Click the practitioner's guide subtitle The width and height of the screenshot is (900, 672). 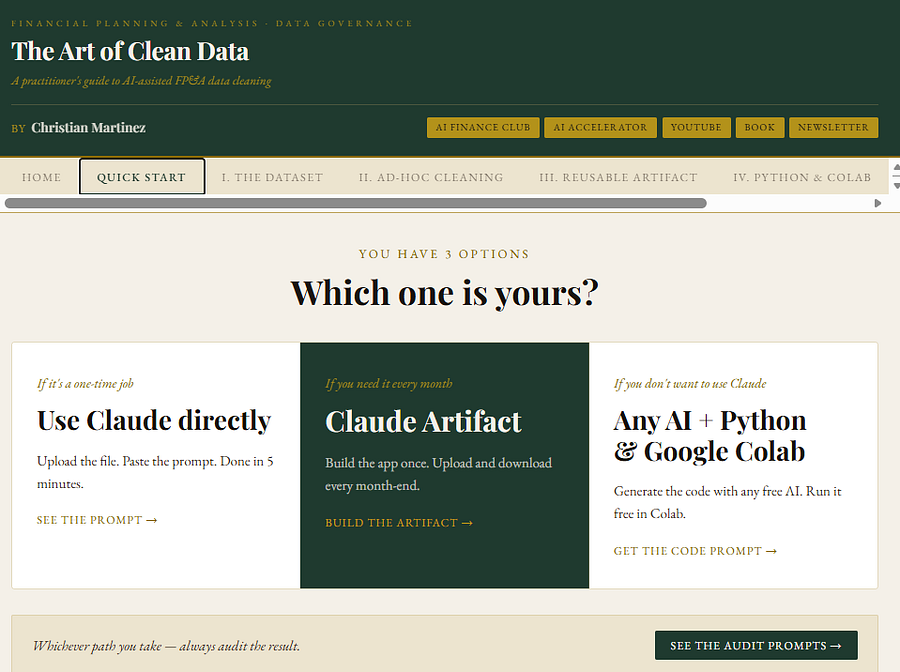tap(141, 81)
